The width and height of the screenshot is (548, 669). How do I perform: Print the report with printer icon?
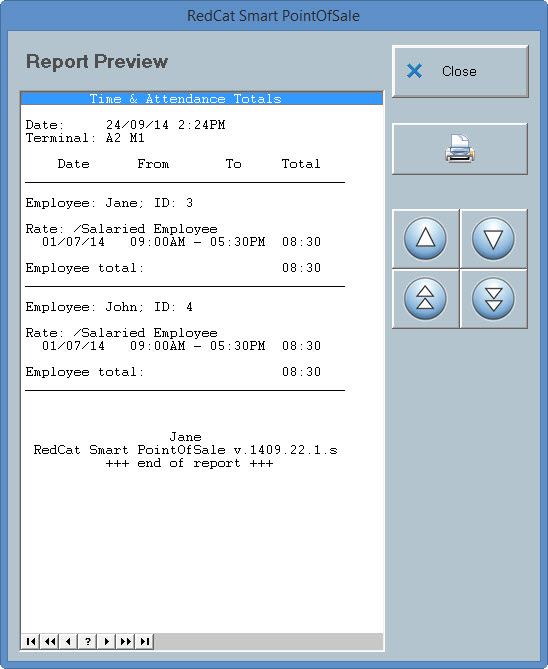click(460, 149)
